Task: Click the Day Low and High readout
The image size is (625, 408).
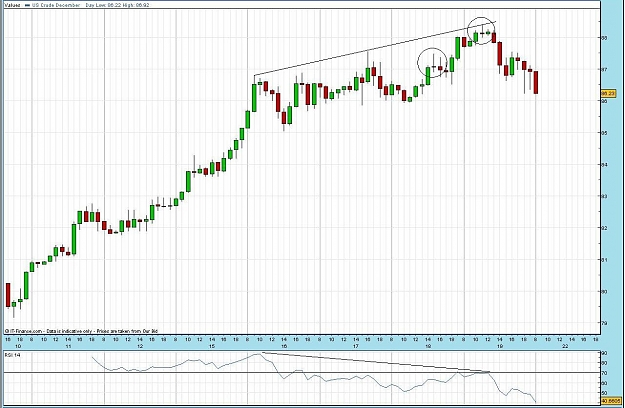Action: [118, 5]
